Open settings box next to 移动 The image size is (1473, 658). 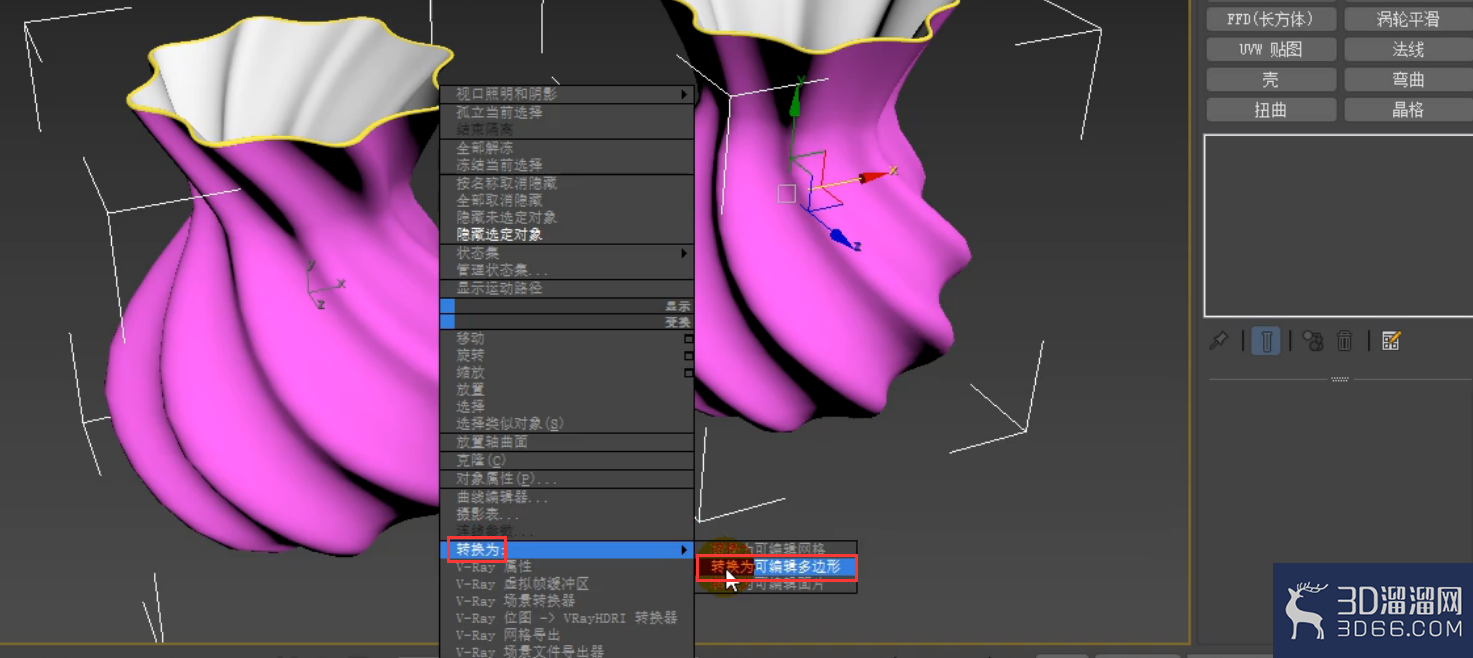coord(689,339)
